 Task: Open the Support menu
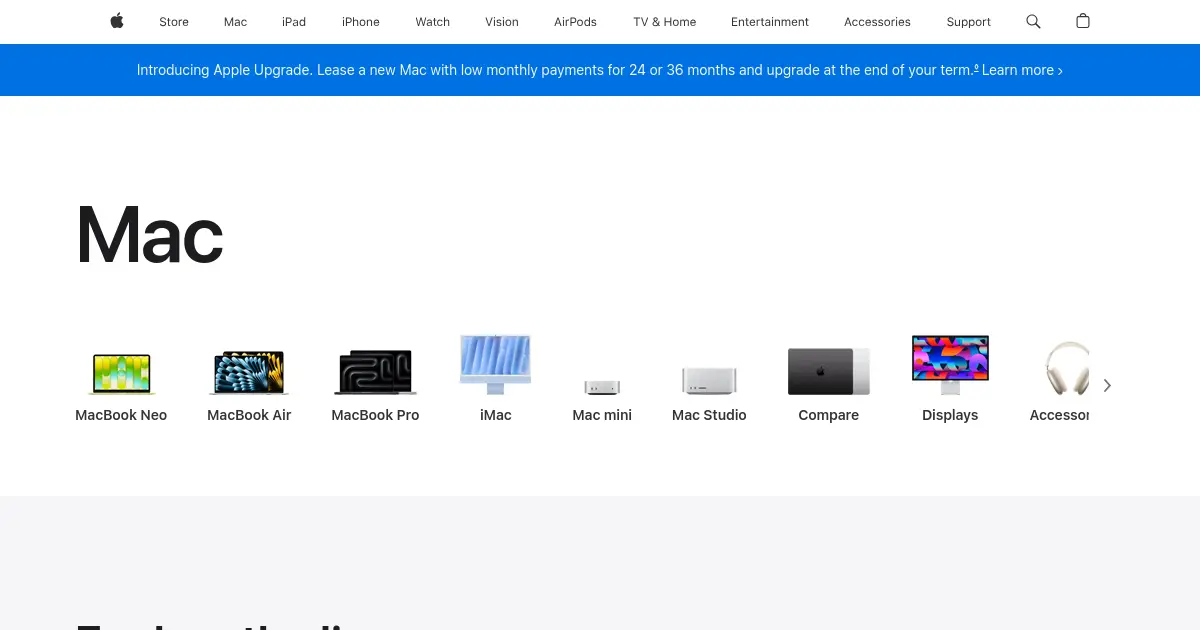pos(969,22)
